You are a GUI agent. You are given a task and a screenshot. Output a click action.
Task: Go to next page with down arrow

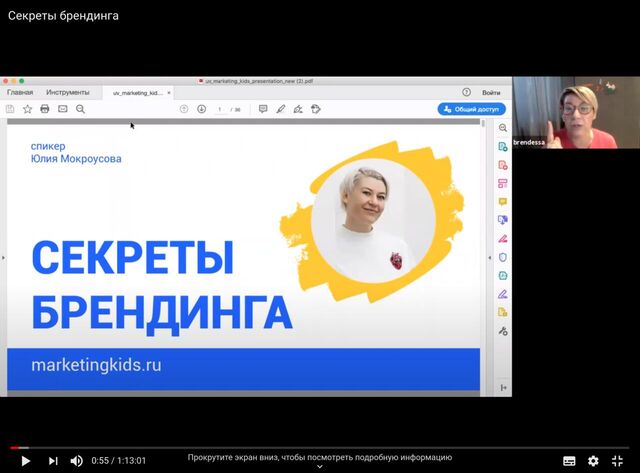201,109
